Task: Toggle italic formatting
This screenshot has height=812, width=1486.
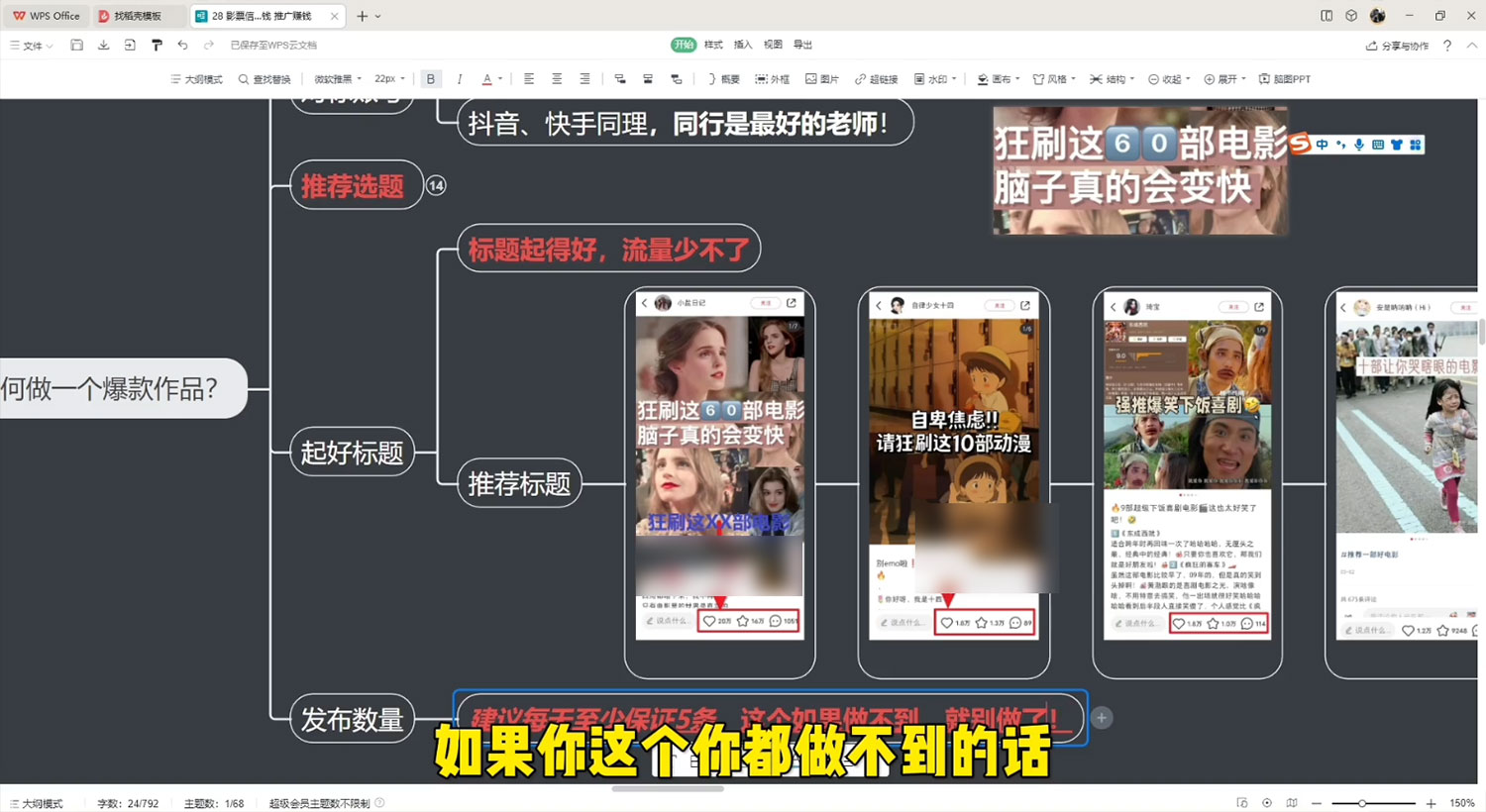Action: (460, 78)
